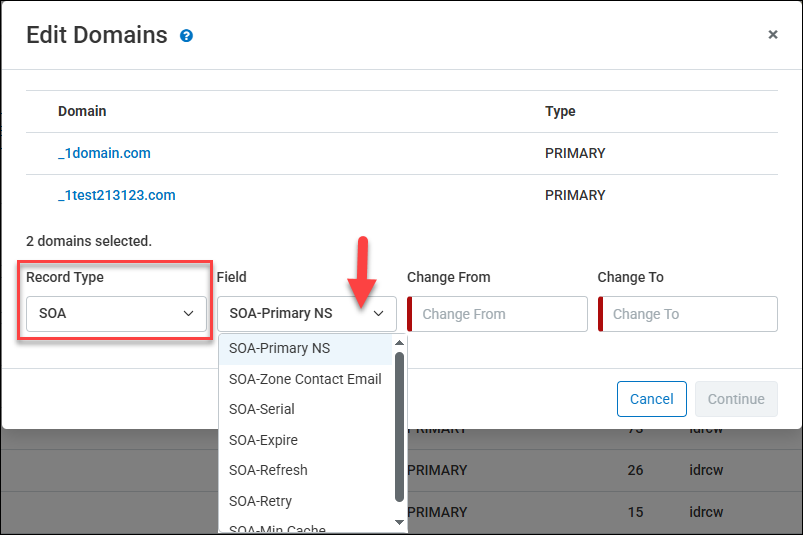This screenshot has height=535, width=803.
Task: Click the Change To input field
Action: point(689,314)
